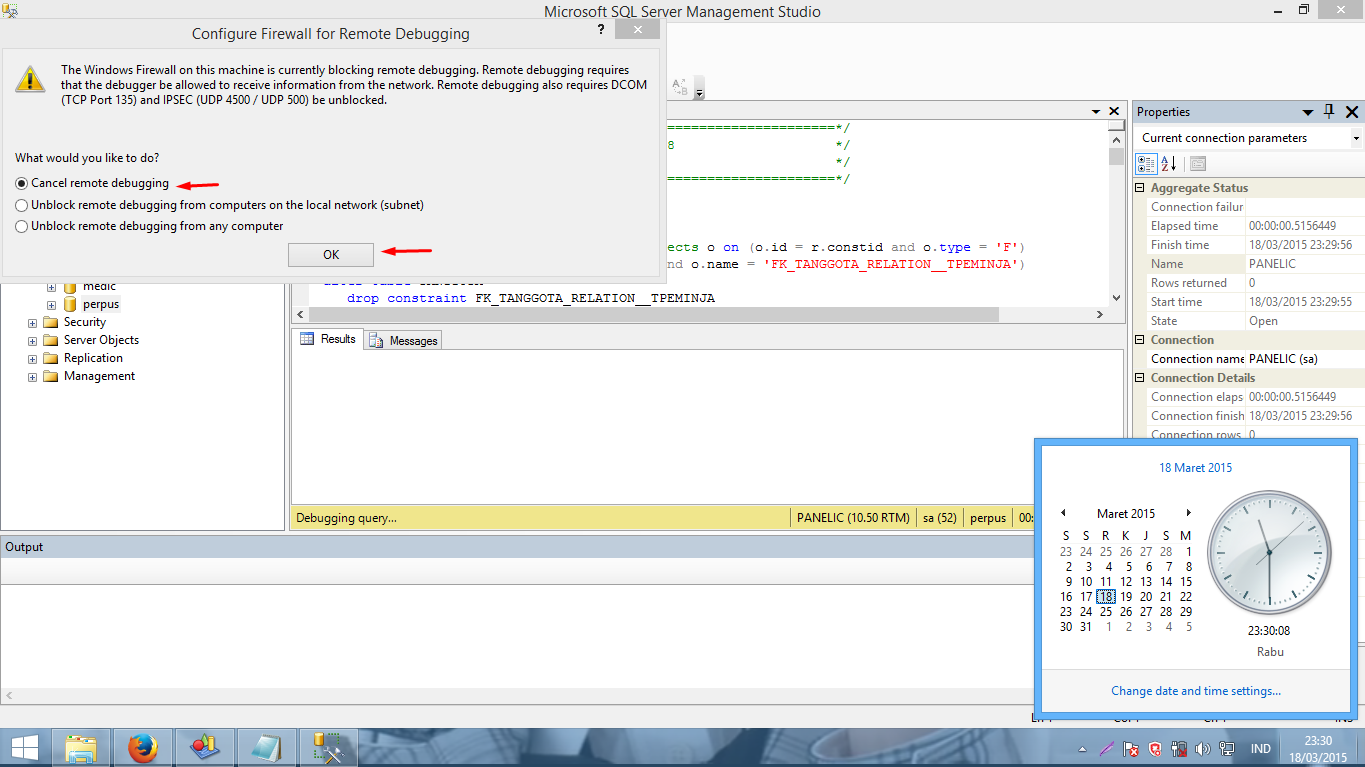Screen dimensions: 1365x767
Task: Open the Current connection parameters dropdown
Action: click(1355, 137)
